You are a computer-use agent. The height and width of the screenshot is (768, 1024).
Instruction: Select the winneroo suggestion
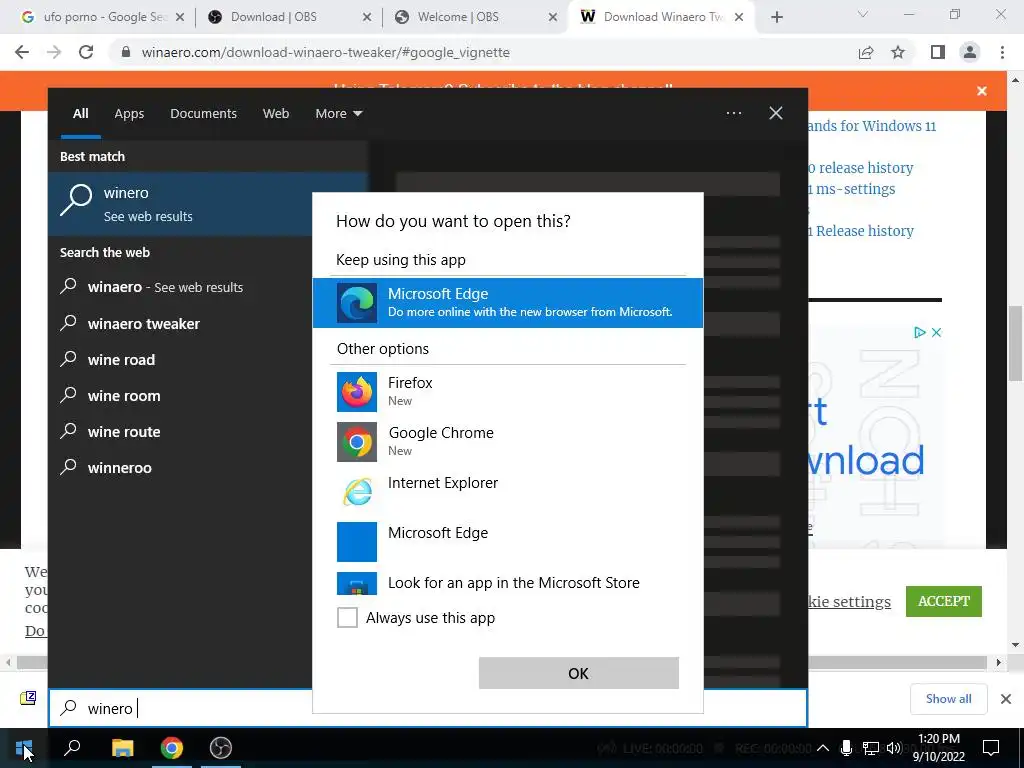click(180, 467)
